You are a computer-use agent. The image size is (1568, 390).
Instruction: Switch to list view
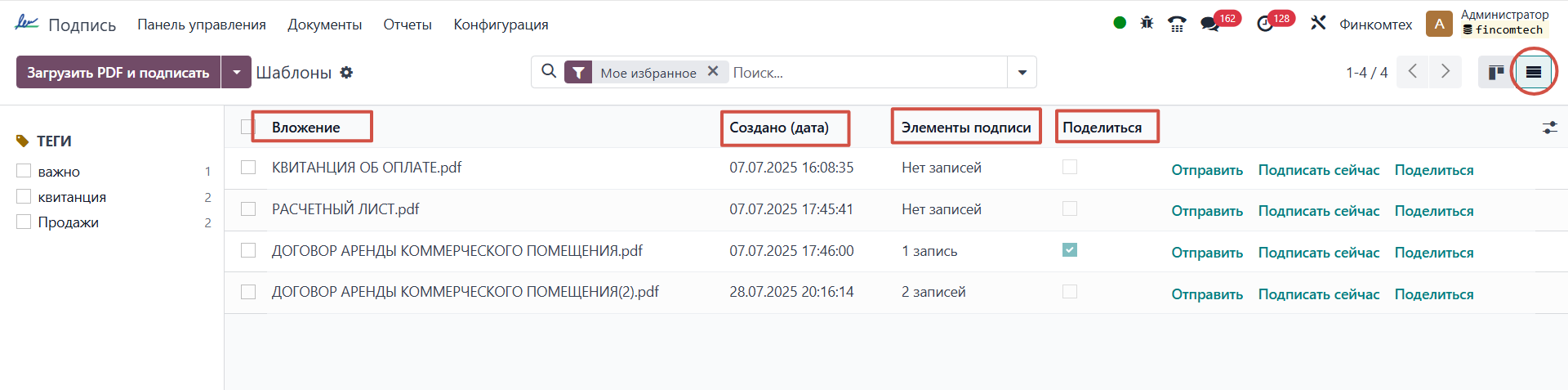tap(1533, 72)
